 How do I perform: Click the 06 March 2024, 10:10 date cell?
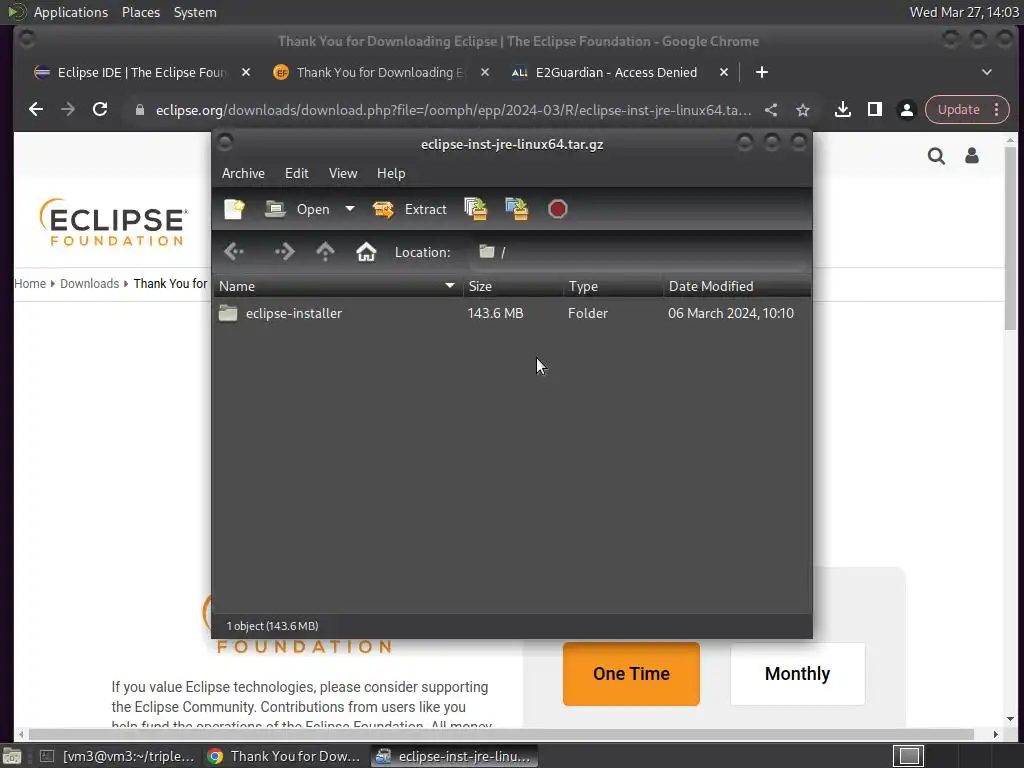pyautogui.click(x=731, y=313)
